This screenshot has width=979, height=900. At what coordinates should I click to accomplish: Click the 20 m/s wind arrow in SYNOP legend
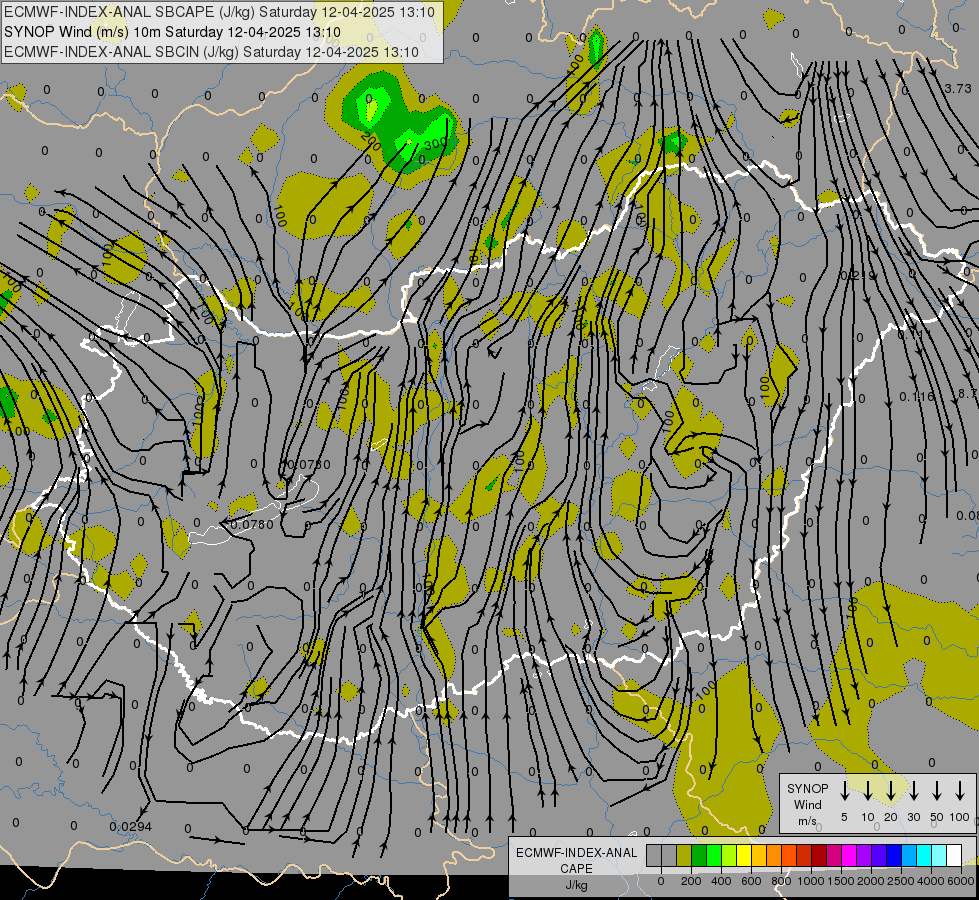[x=890, y=791]
